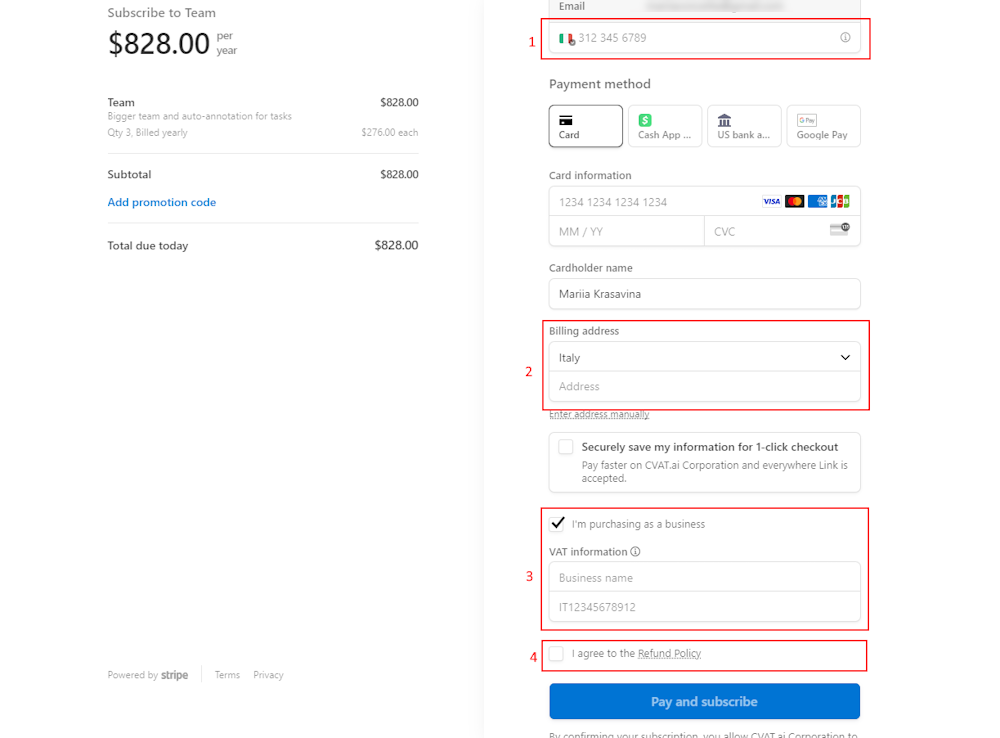The image size is (1000, 738).
Task: Open the Italy country dropdown
Action: click(704, 357)
